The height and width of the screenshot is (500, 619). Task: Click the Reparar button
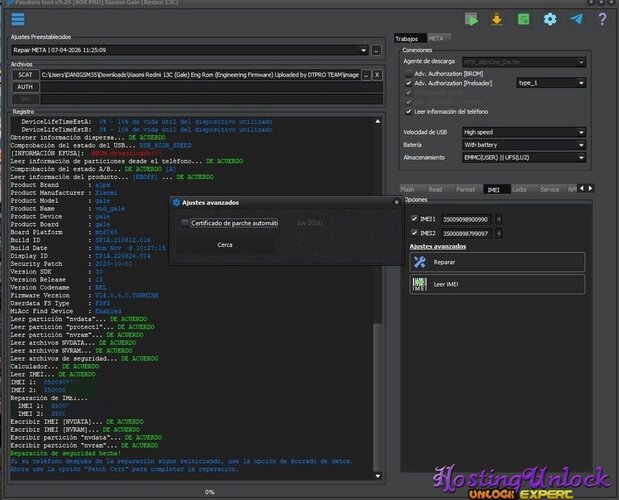(x=497, y=262)
